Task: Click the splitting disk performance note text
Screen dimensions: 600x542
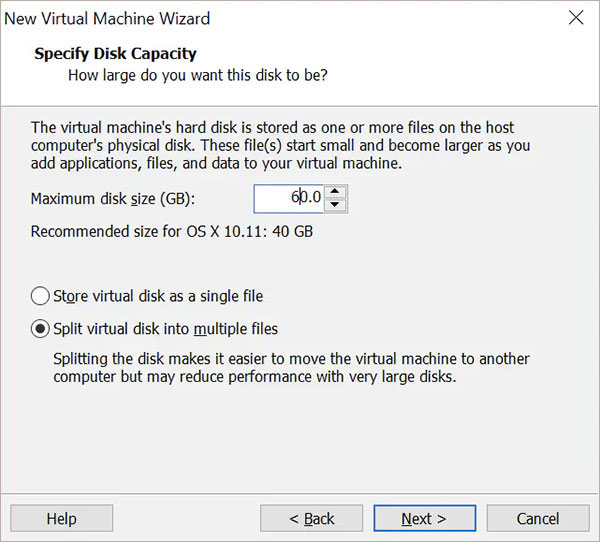Action: pyautogui.click(x=290, y=367)
